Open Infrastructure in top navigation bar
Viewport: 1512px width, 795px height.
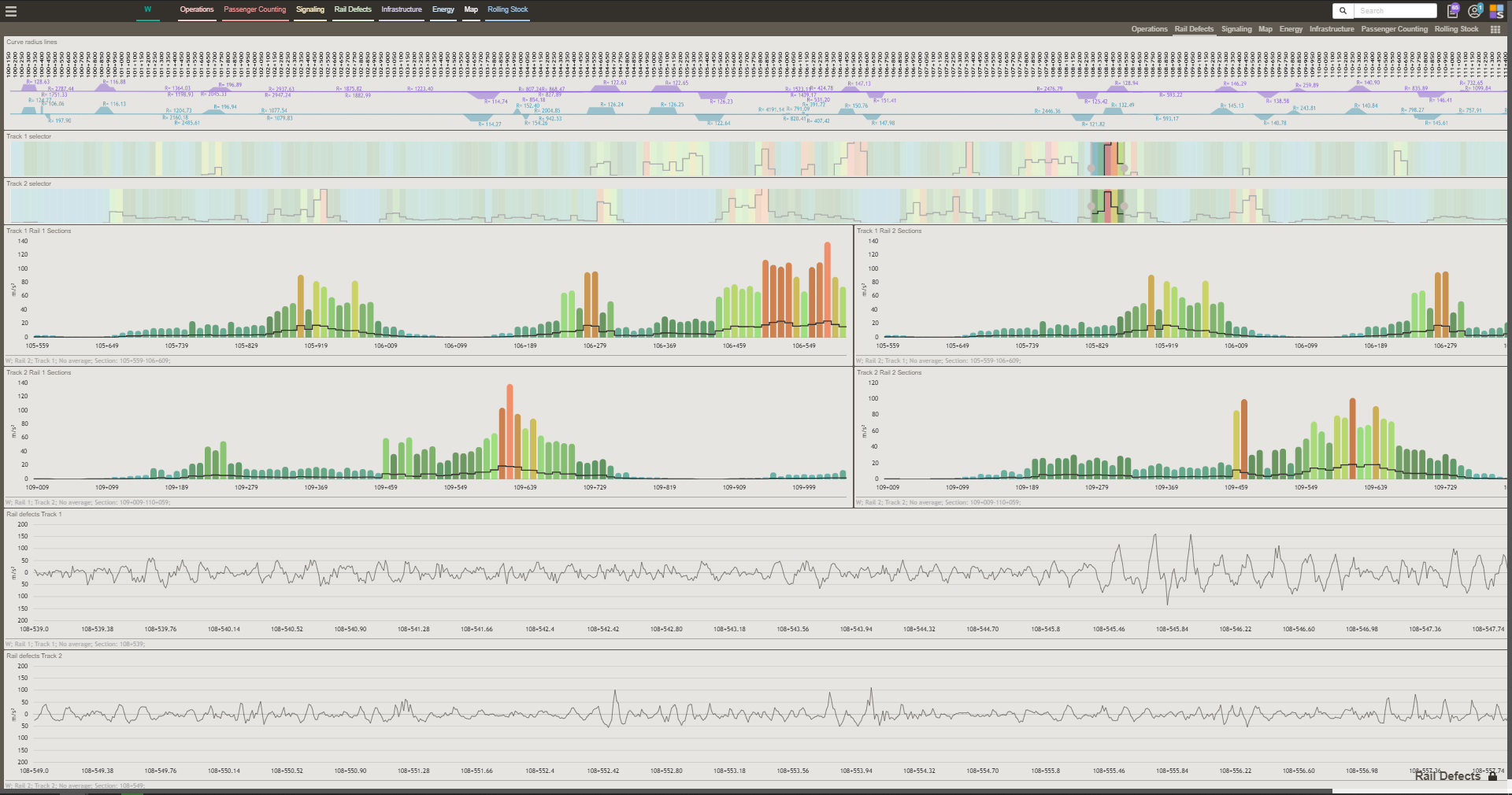pos(402,9)
